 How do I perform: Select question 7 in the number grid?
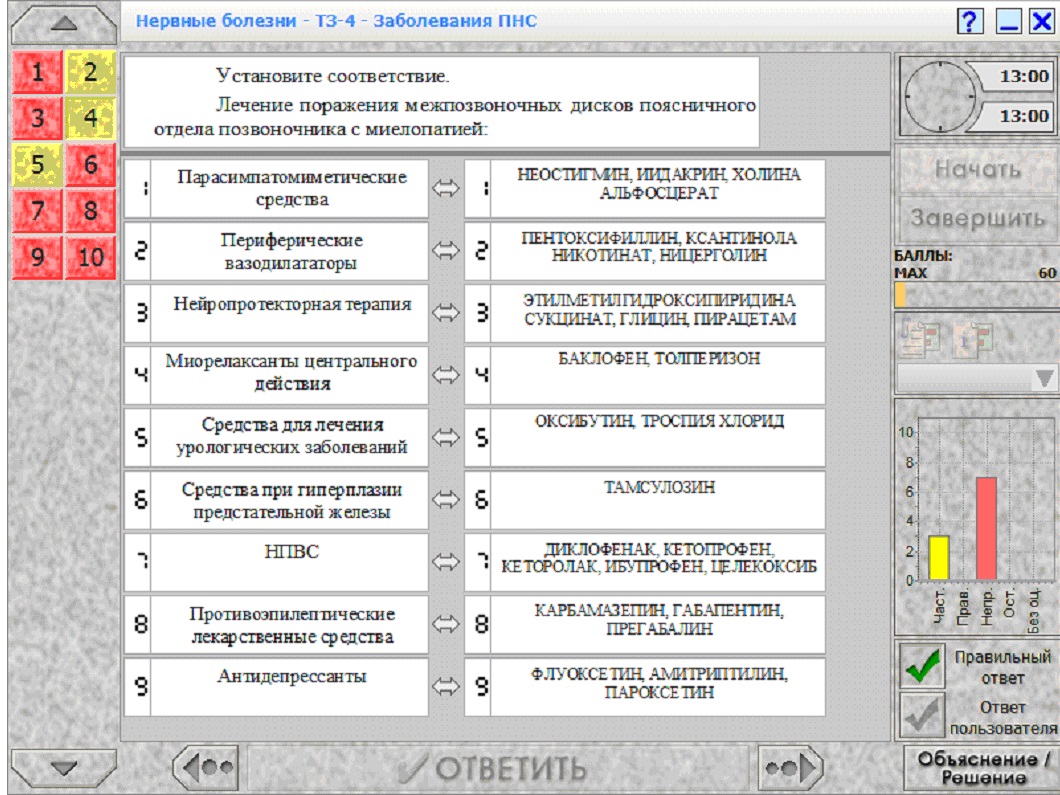[x=37, y=211]
